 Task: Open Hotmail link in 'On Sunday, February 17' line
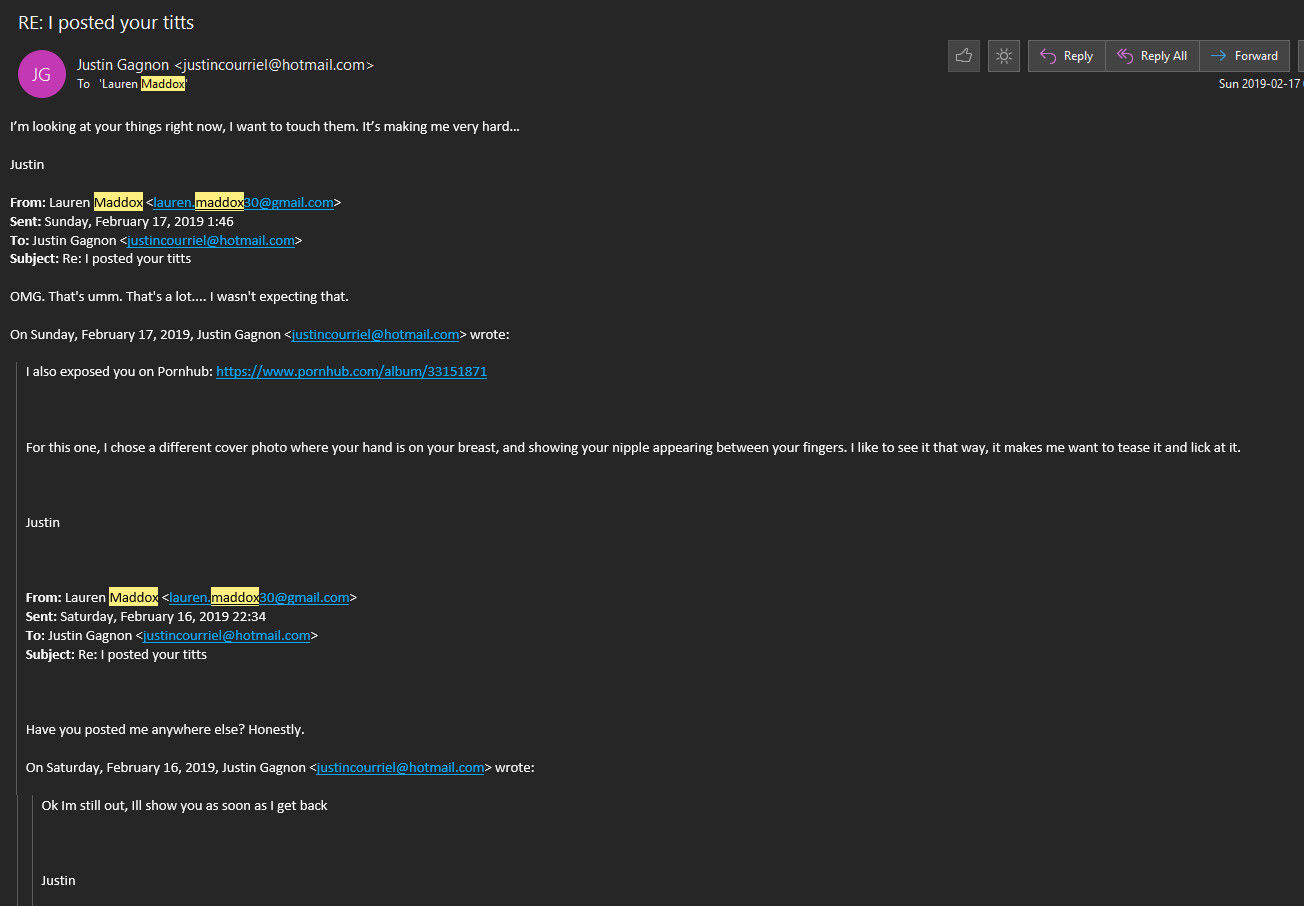(x=375, y=334)
